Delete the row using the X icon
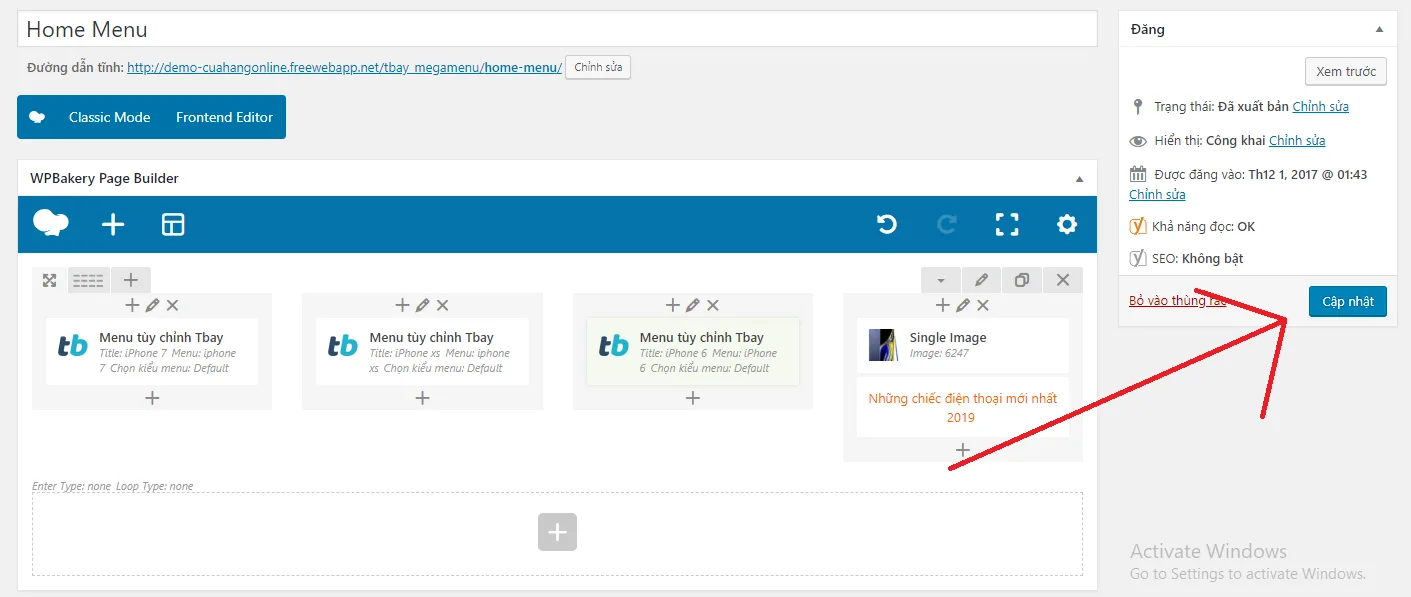The height and width of the screenshot is (597, 1411). 1063,280
